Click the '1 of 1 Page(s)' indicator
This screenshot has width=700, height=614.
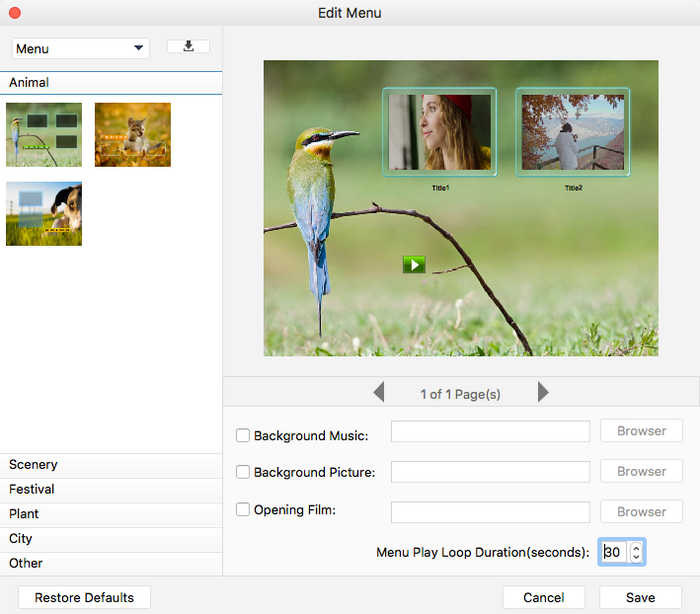click(x=460, y=394)
